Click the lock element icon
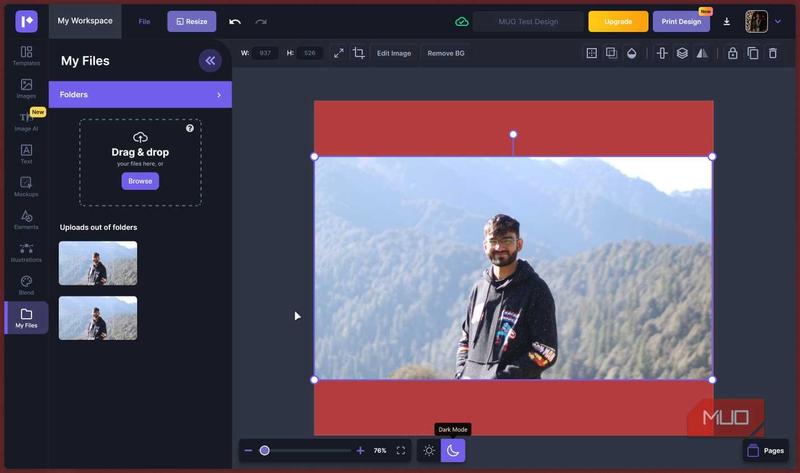Viewport: 800px width, 473px height. coord(733,53)
